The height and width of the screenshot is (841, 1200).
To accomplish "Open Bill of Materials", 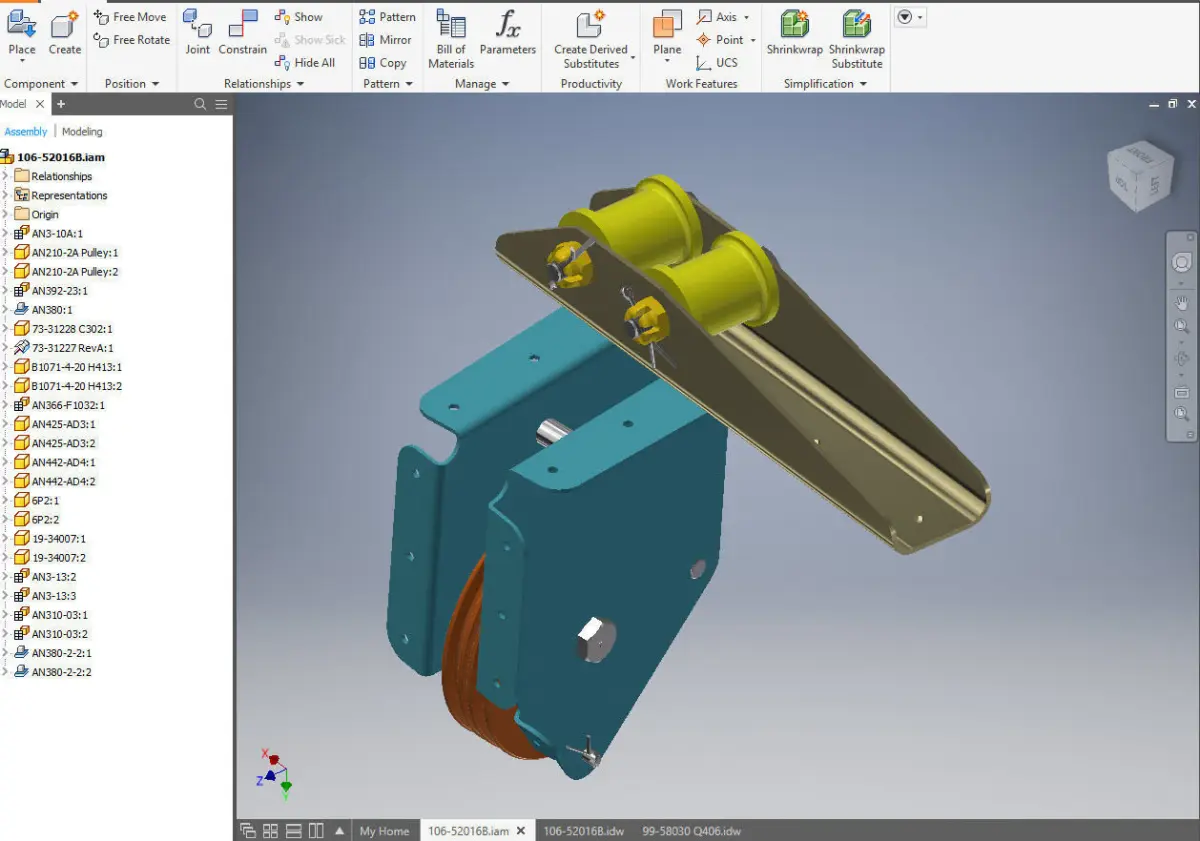I will point(451,40).
